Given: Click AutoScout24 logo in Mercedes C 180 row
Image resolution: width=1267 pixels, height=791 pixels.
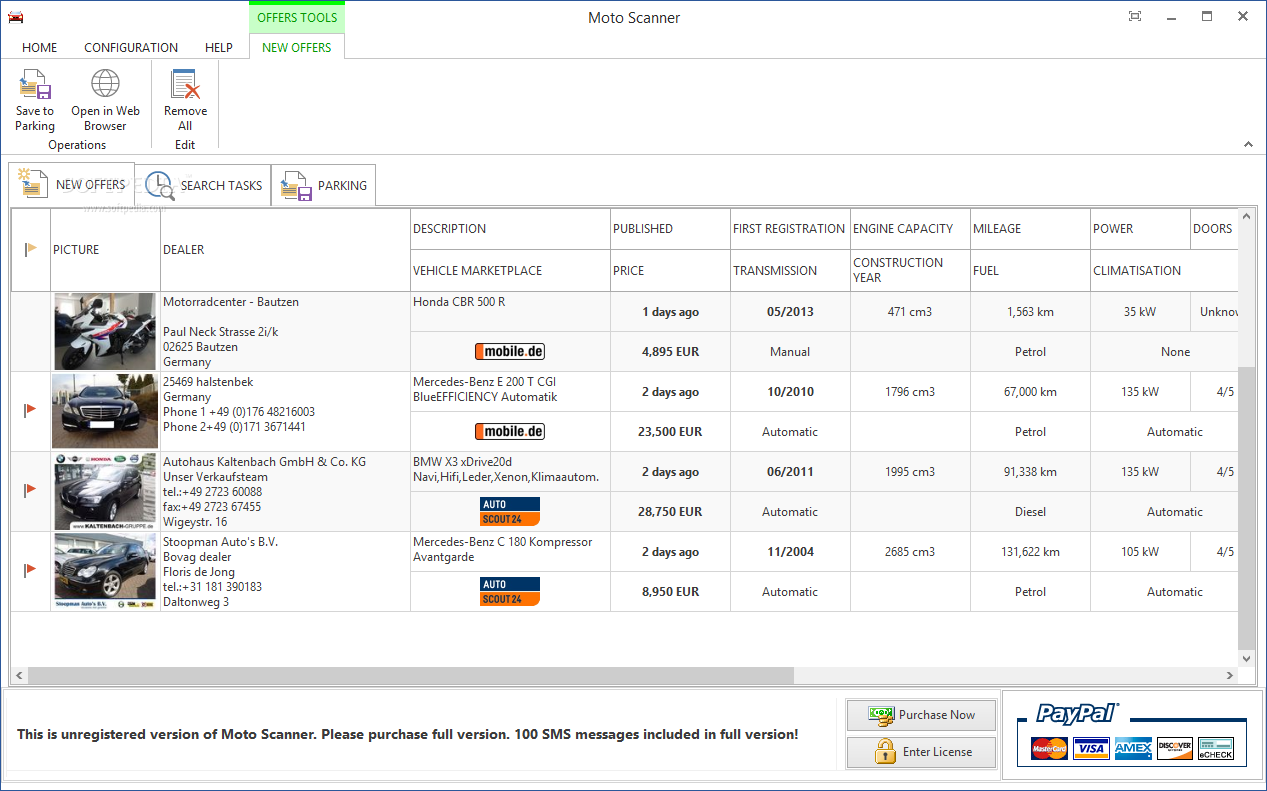Looking at the screenshot, I should coord(510,592).
